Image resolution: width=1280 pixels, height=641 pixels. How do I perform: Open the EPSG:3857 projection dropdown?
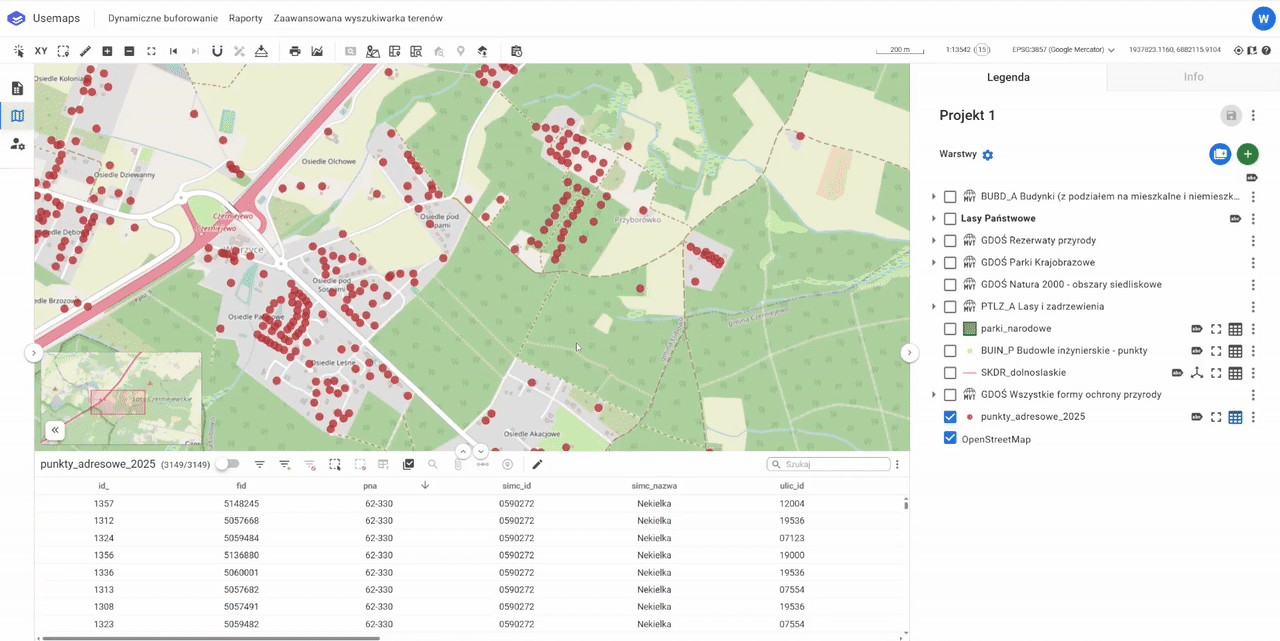[x=1063, y=50]
